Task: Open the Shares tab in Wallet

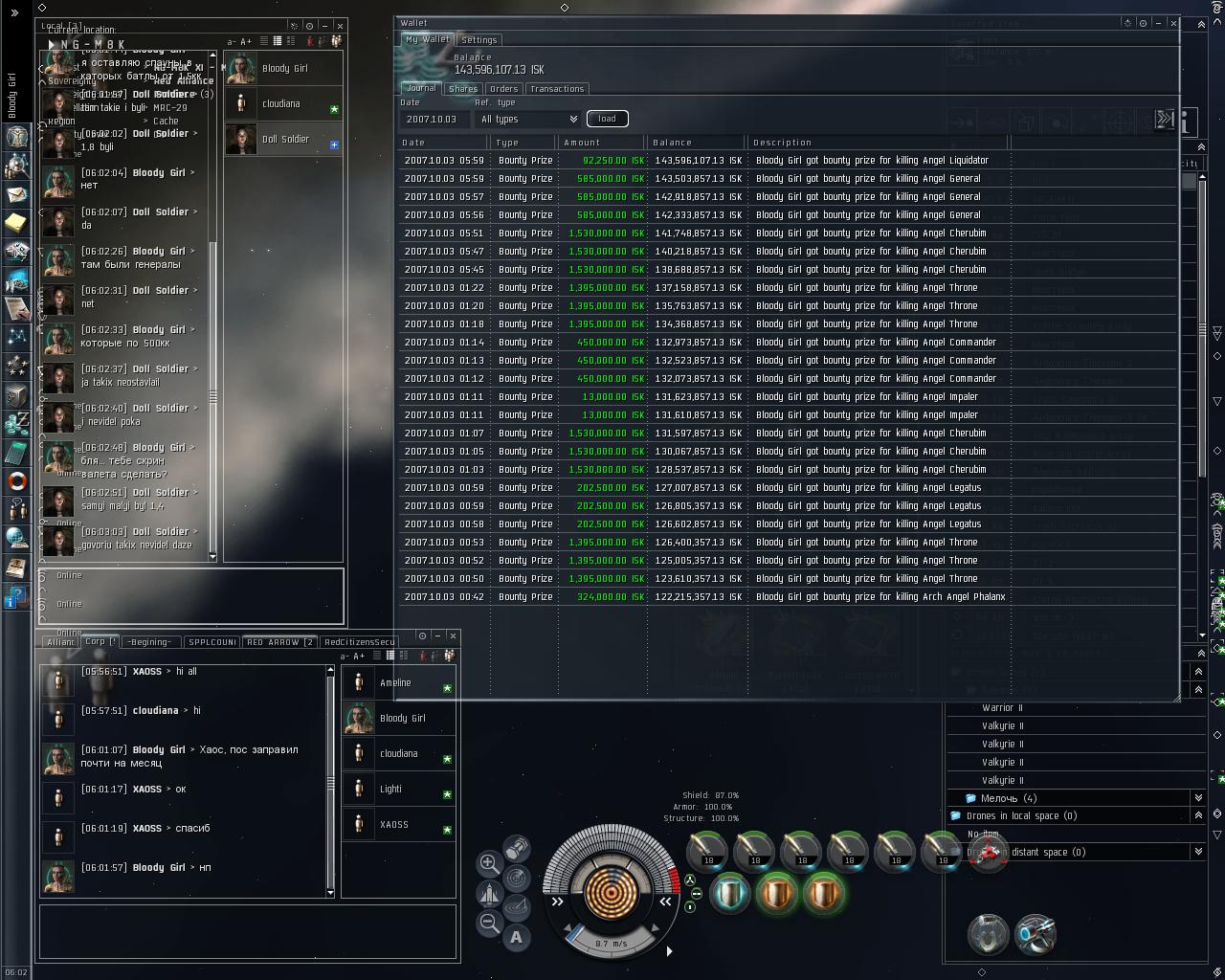Action: pos(462,88)
